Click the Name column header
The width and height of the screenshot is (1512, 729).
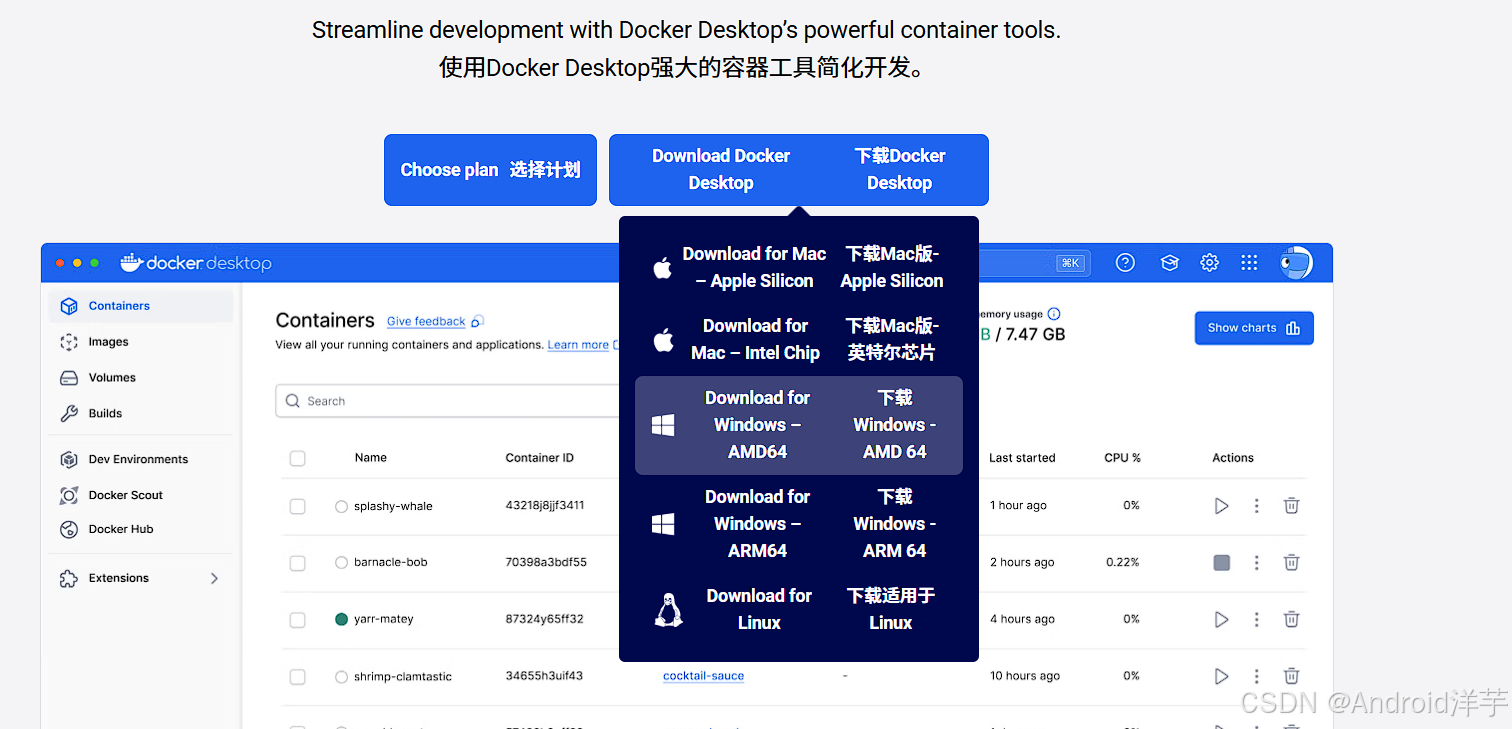tap(370, 458)
